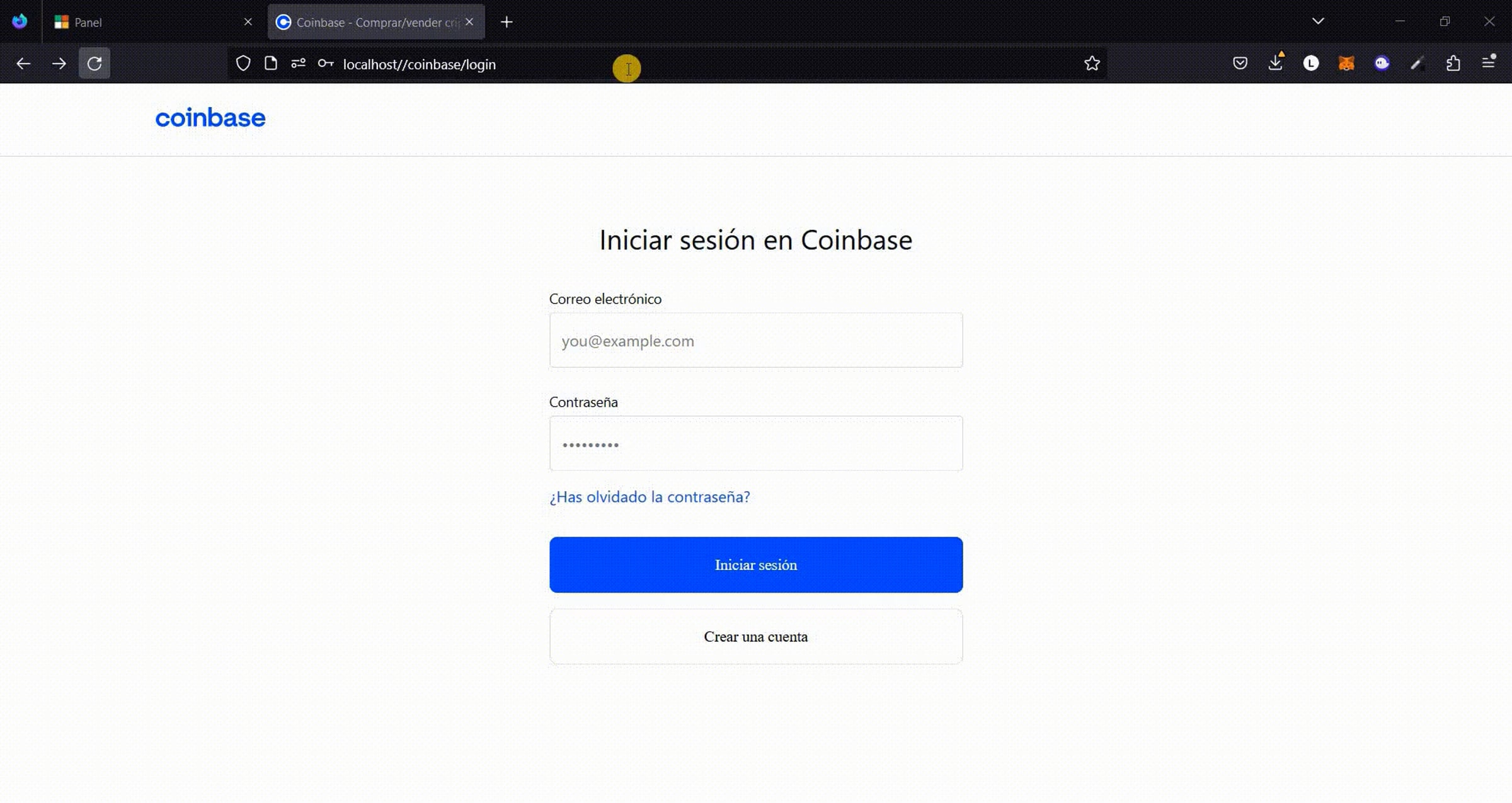The width and height of the screenshot is (1512, 803).
Task: Focus the Correo electrónico email field
Action: (x=756, y=340)
